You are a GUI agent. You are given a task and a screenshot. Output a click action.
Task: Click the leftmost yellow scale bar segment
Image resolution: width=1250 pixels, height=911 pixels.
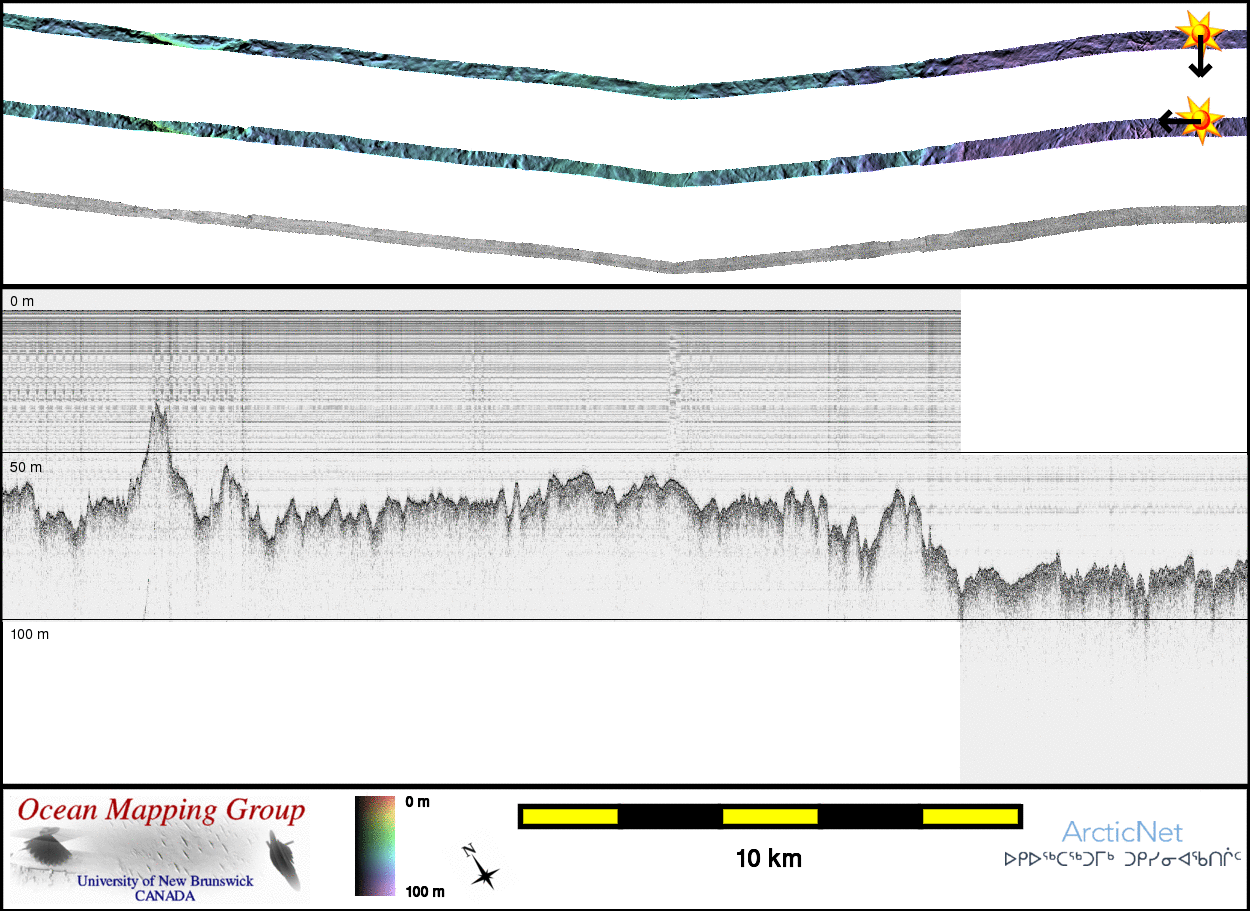pos(570,817)
